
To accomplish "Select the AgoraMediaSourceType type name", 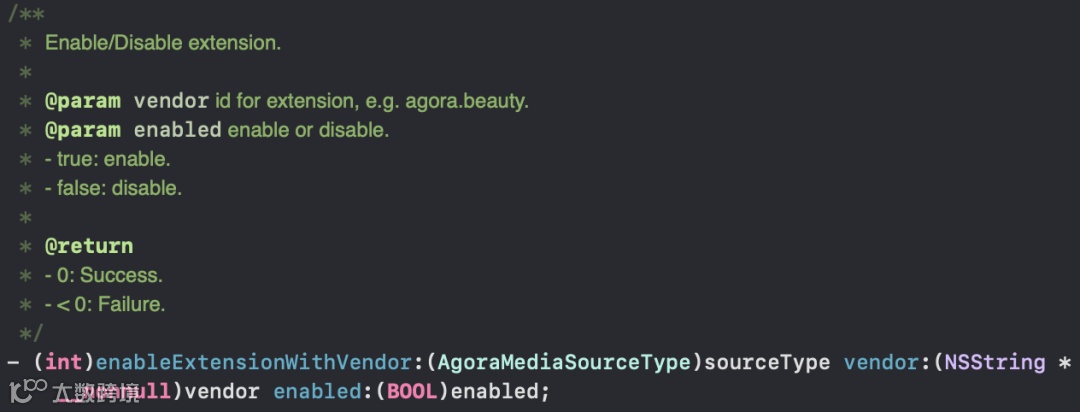I will 564,361.
